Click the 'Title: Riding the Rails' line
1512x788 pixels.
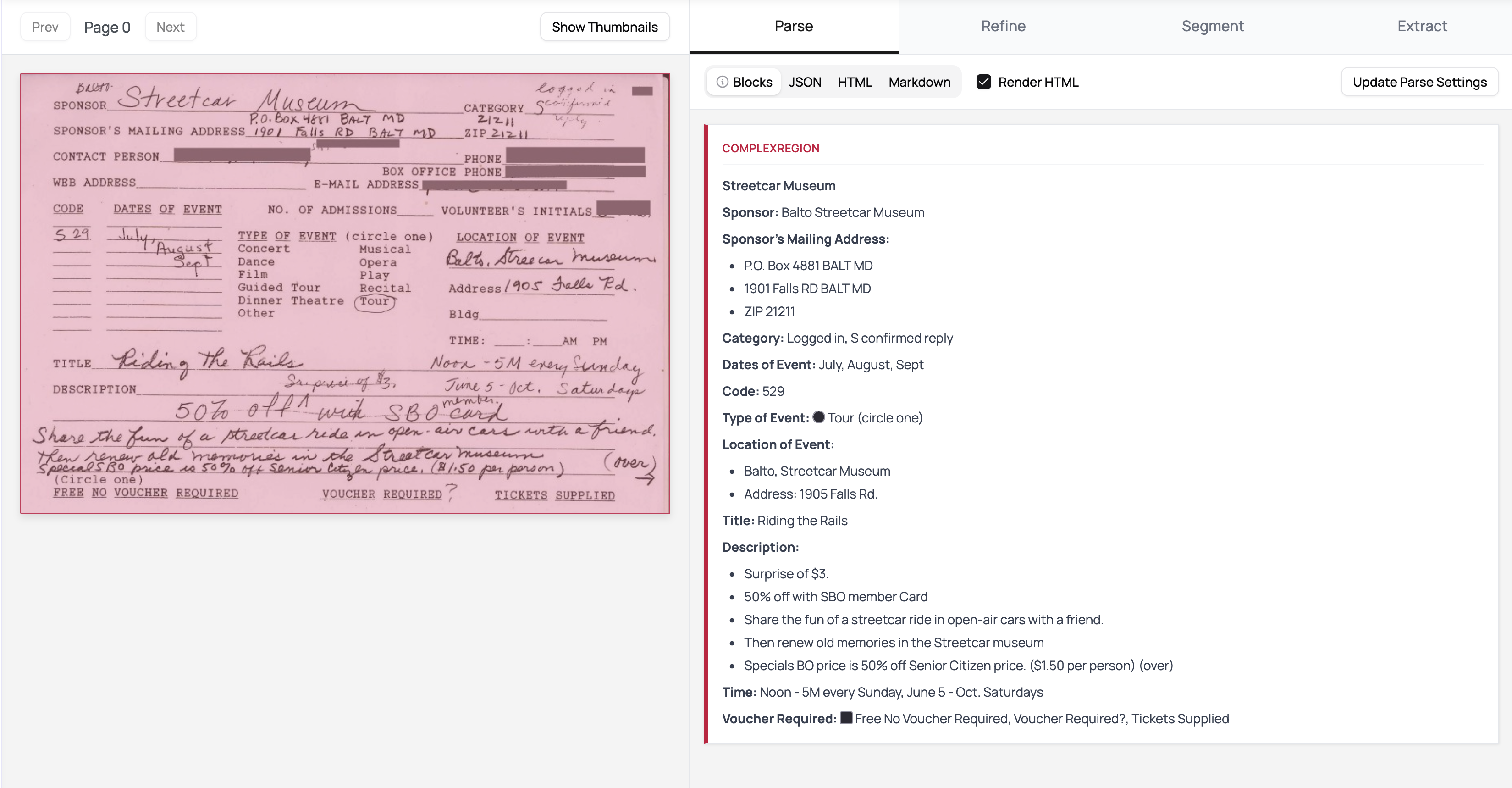785,521
